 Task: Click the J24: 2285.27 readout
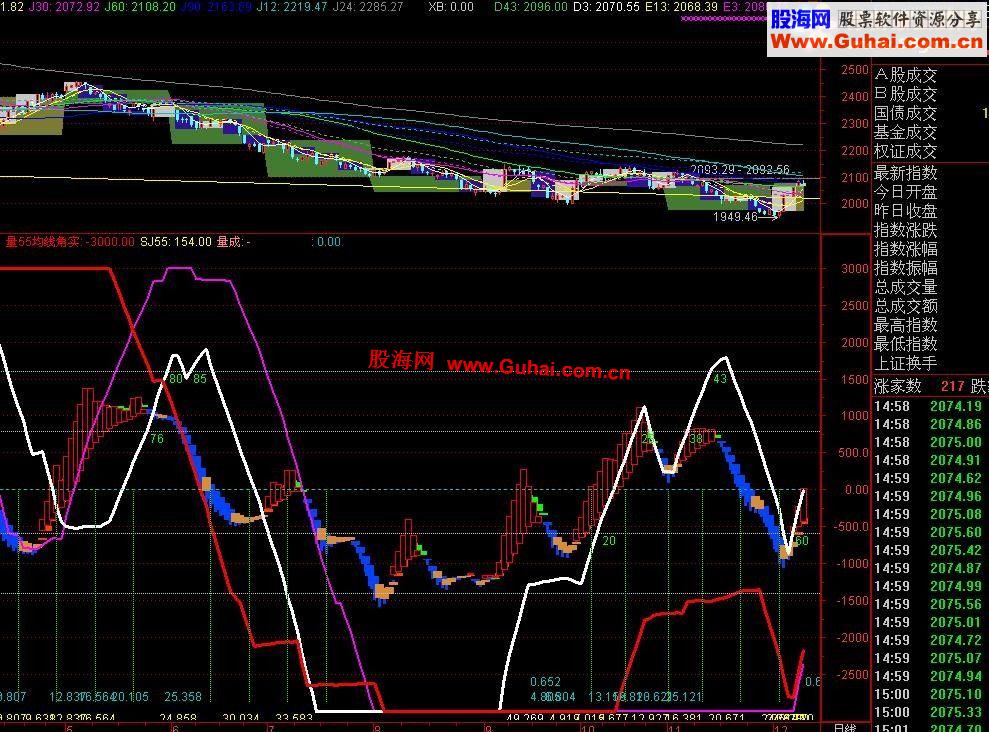pos(368,7)
